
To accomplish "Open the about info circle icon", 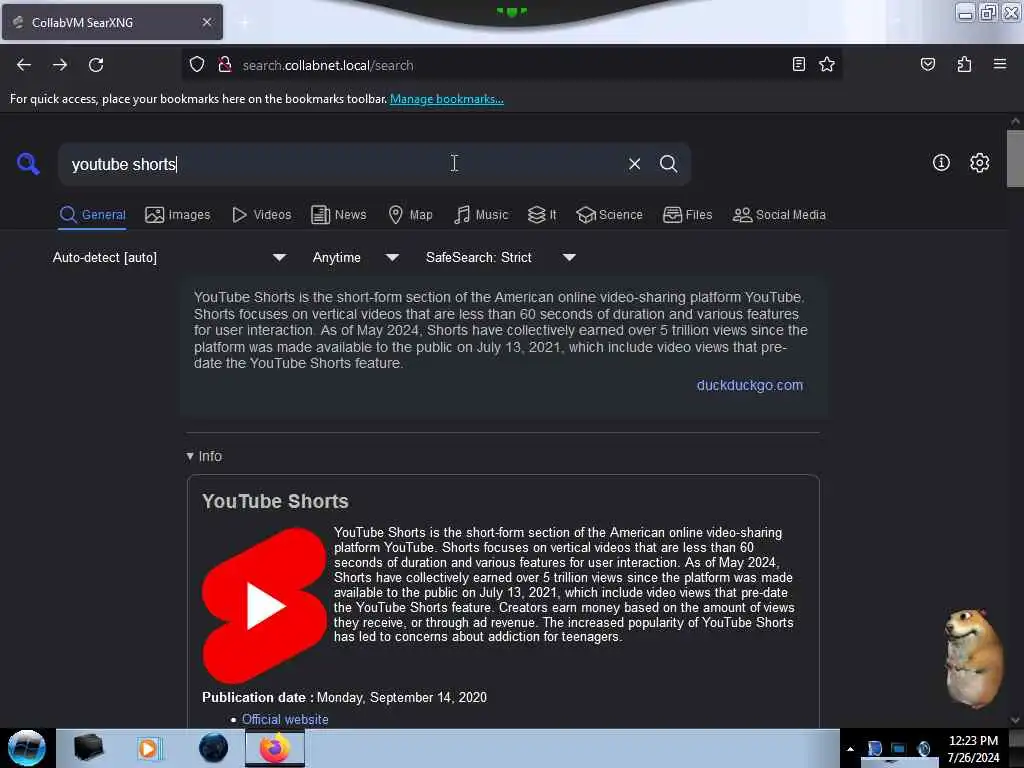I will [x=941, y=163].
